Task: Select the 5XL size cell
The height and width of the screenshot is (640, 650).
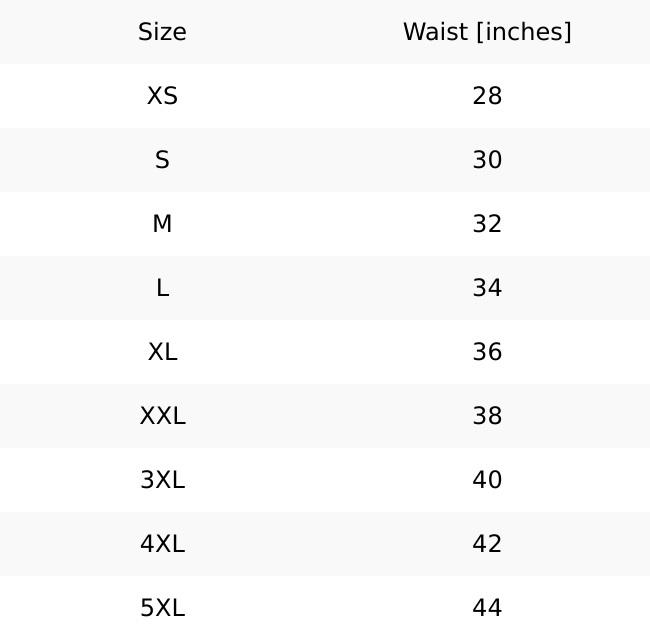Action: (x=162, y=608)
